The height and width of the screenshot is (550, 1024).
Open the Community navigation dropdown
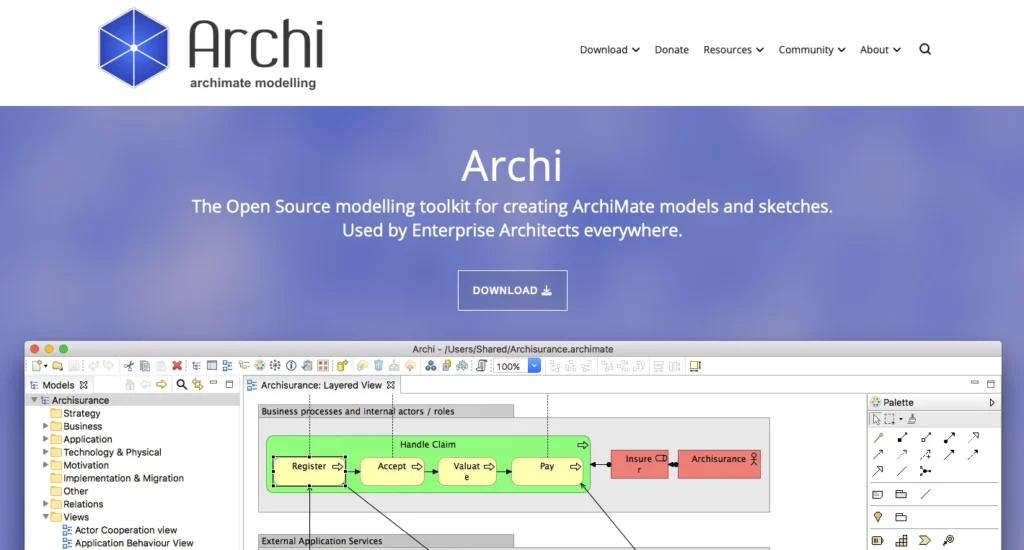coord(812,50)
